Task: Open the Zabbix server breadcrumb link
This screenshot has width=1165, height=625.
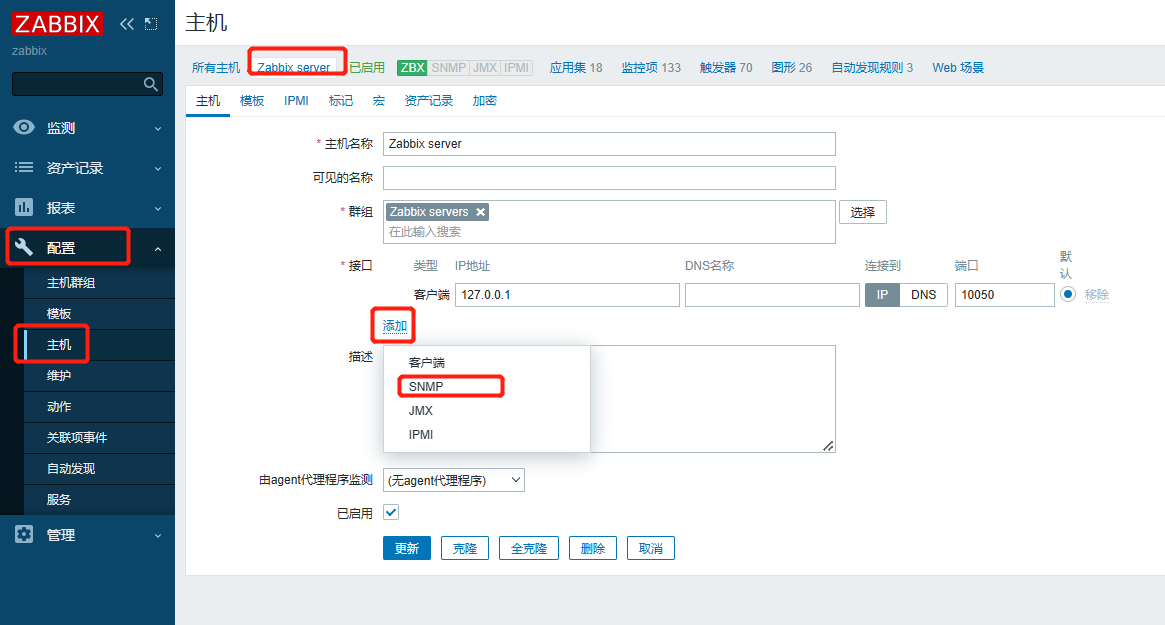Action: (x=293, y=68)
